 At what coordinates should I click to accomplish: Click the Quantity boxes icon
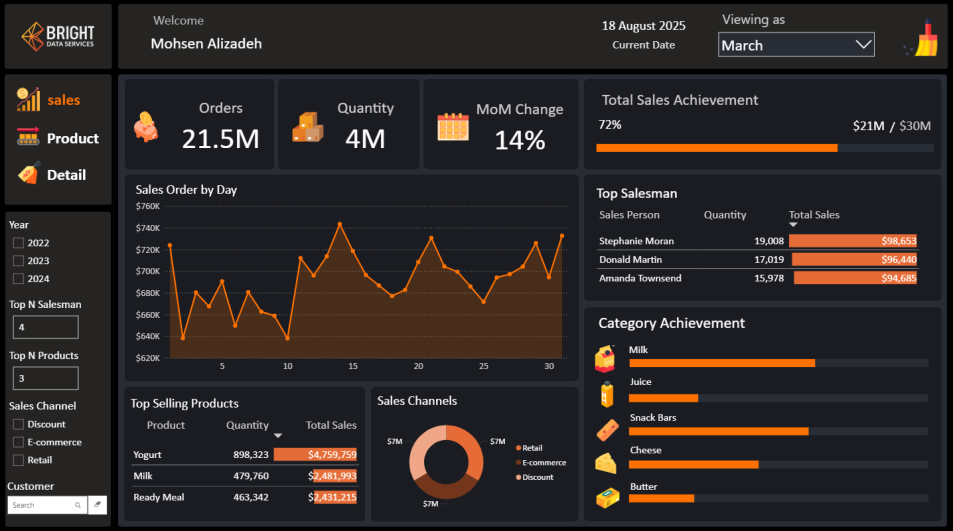pos(307,127)
